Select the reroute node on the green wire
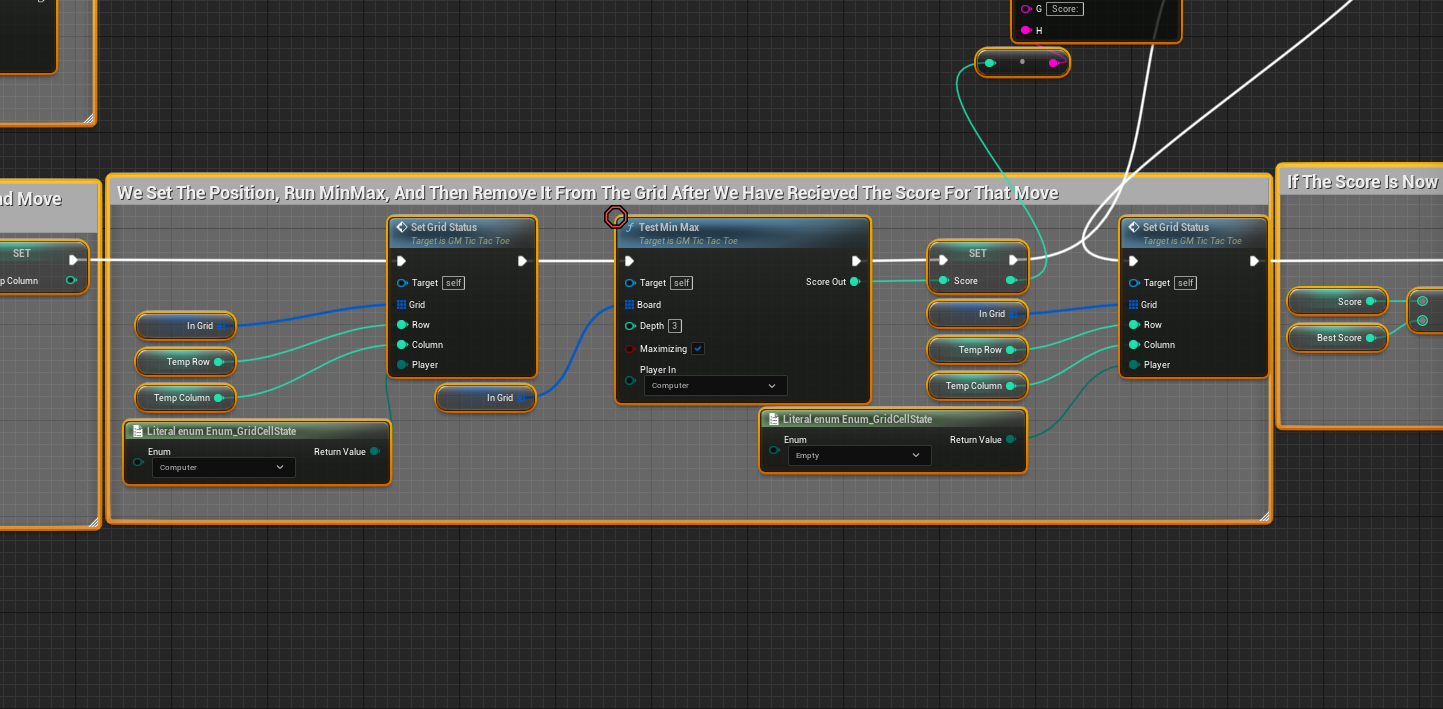The height and width of the screenshot is (709, 1443). [x=1021, y=62]
